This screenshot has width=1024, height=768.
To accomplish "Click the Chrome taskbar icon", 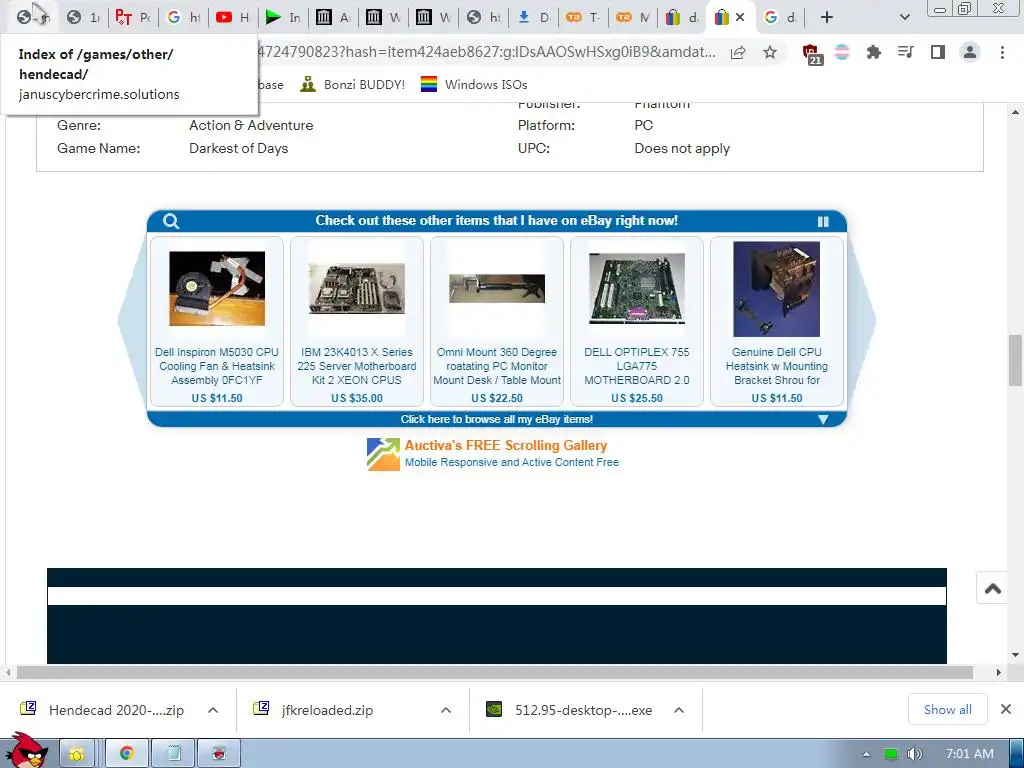I will 127,754.
